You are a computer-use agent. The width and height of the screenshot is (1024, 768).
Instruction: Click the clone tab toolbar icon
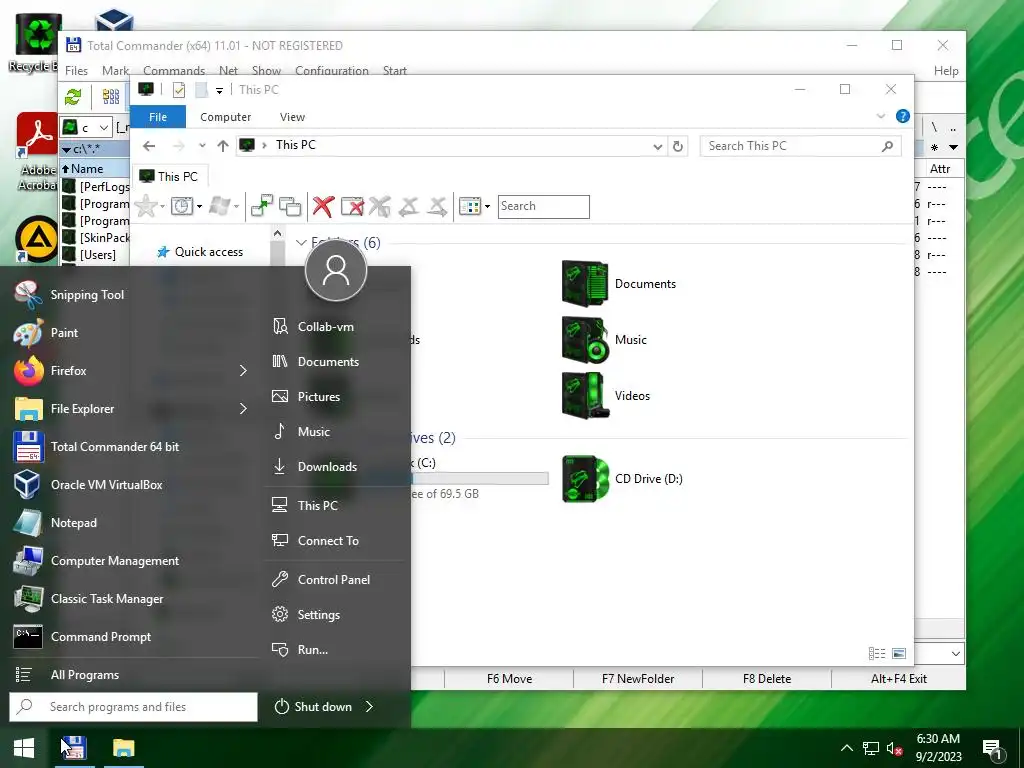pyautogui.click(x=262, y=206)
